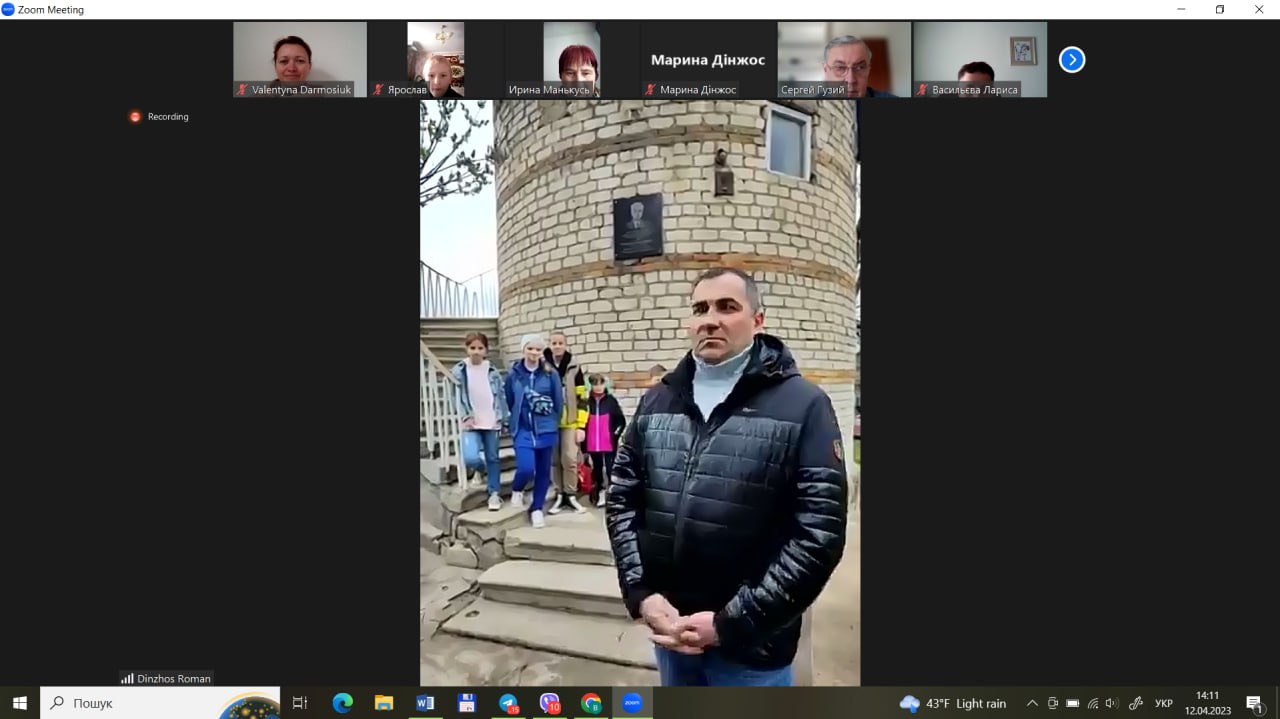Select Марина Дінжос participant tile
Screen dimensions: 1280x719
707,60
